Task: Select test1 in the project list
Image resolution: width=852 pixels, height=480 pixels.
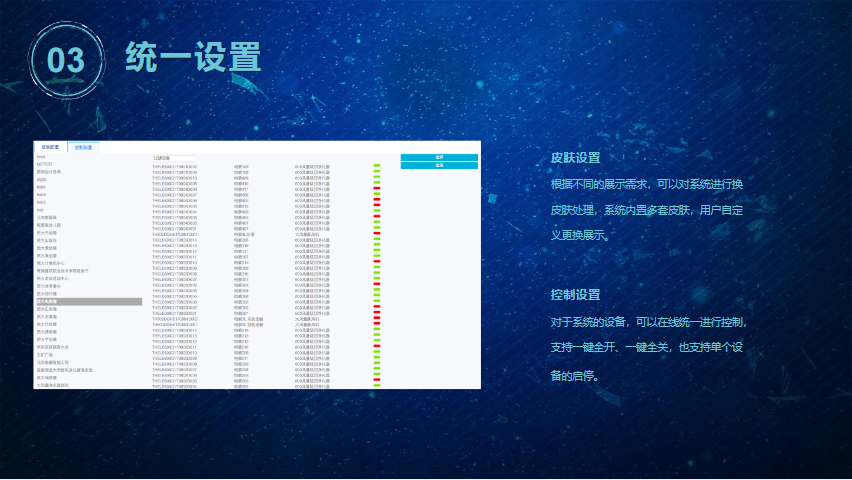Action: [41, 186]
